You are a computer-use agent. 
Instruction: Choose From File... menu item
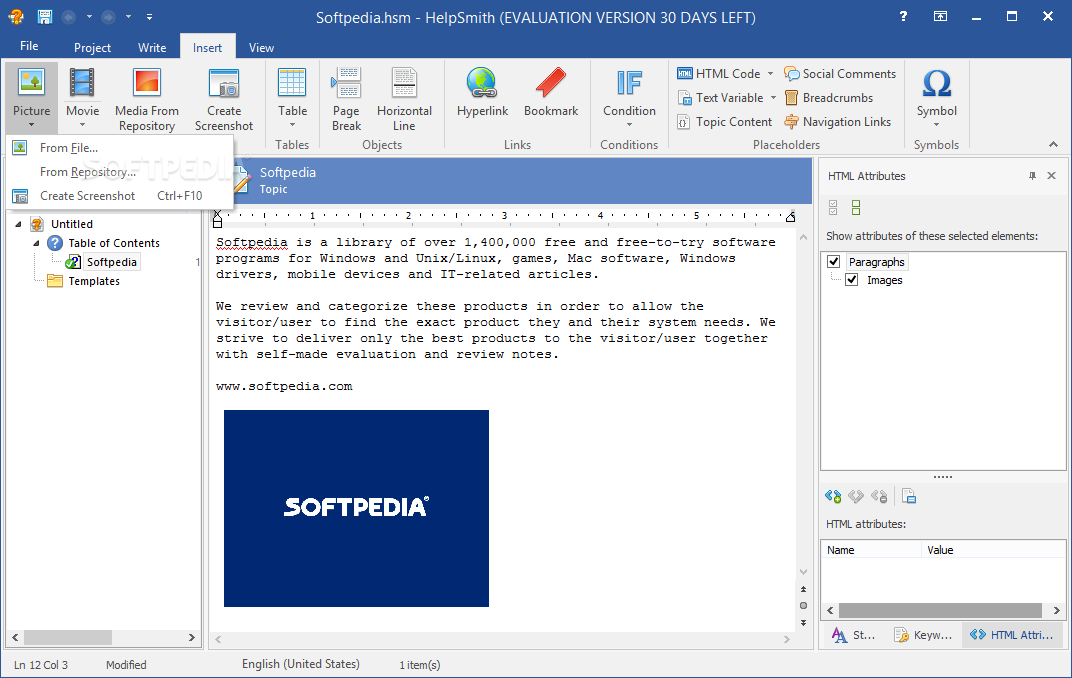pyautogui.click(x=120, y=148)
